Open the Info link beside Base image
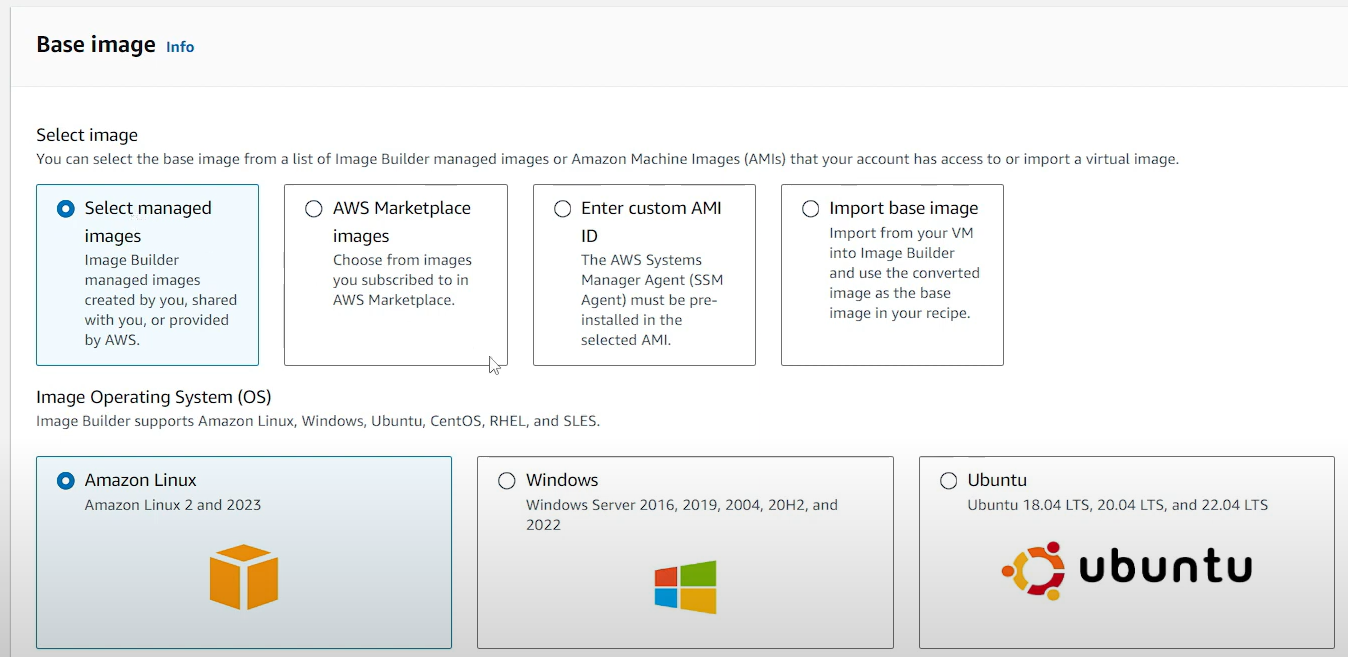Viewport: 1348px width, 657px height. 180,47
